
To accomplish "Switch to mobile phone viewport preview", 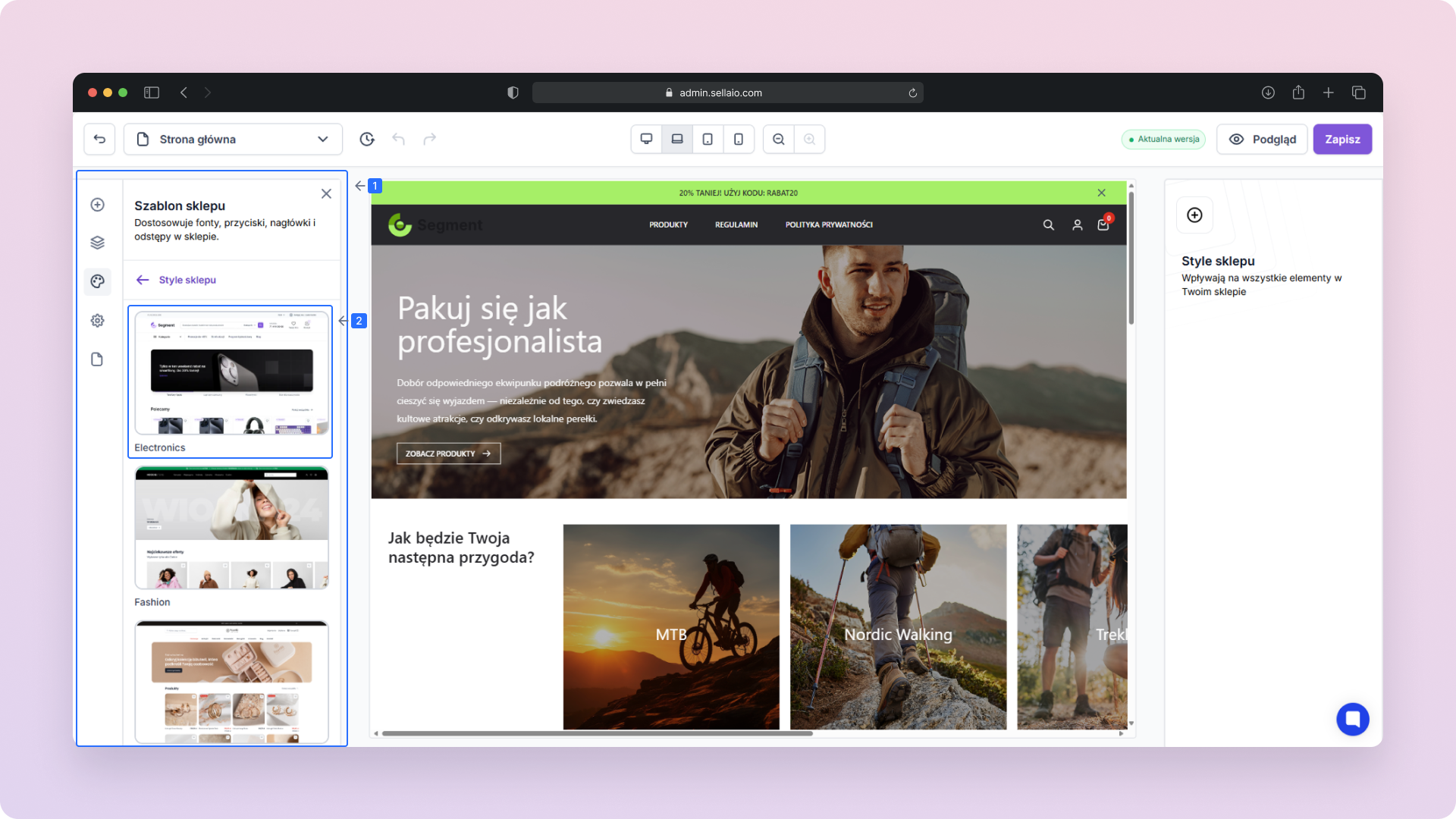I will [739, 139].
